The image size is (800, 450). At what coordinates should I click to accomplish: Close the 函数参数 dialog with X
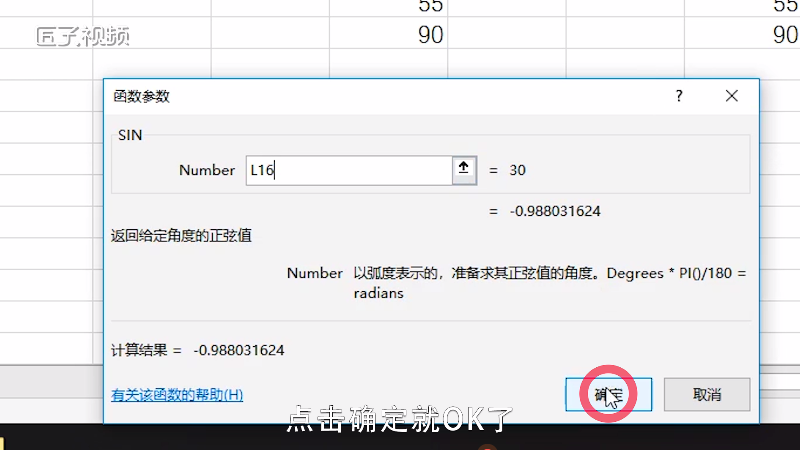pyautogui.click(x=732, y=96)
